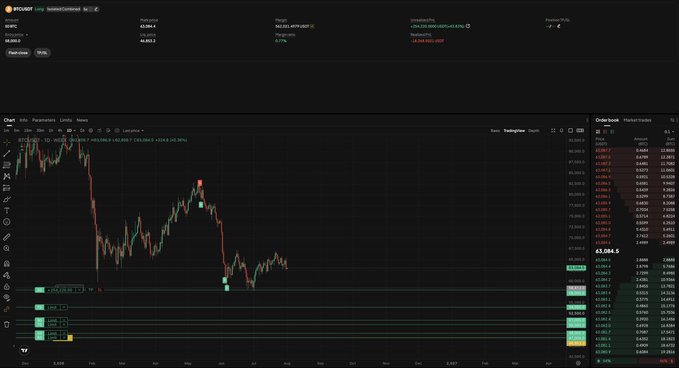The image size is (679, 368).
Task: Open the 0.1 price grouping dropdown
Action: [669, 132]
